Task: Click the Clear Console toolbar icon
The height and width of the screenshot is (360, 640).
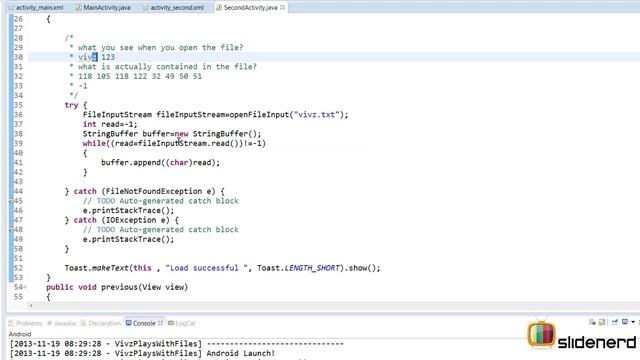Action: click(x=592, y=322)
